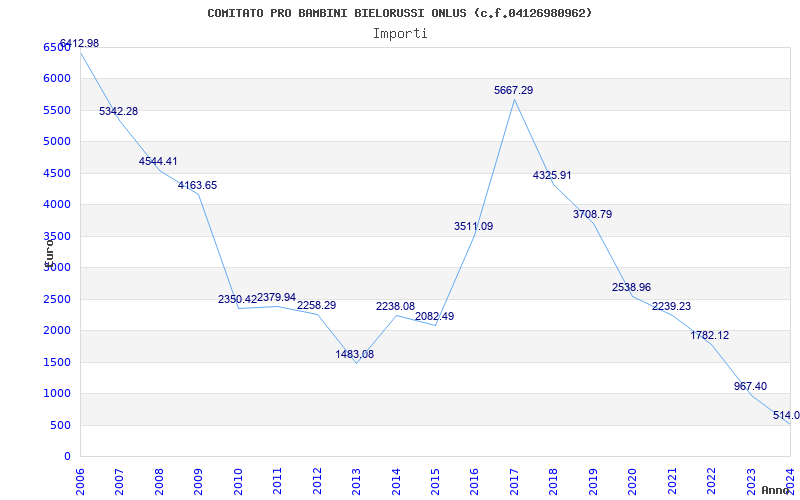Select the 2350.42 data label

237,299
